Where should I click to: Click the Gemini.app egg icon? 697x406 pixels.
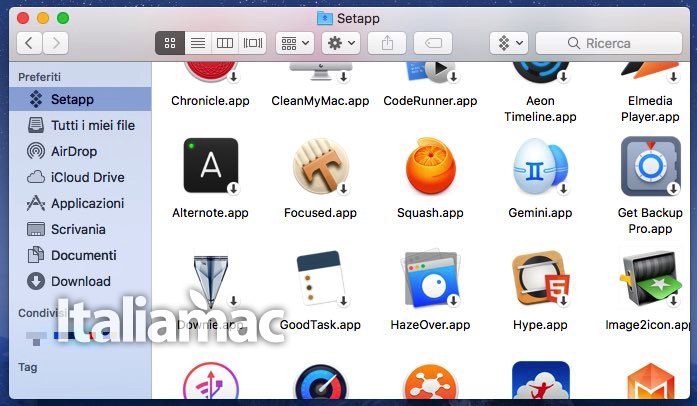(540, 165)
